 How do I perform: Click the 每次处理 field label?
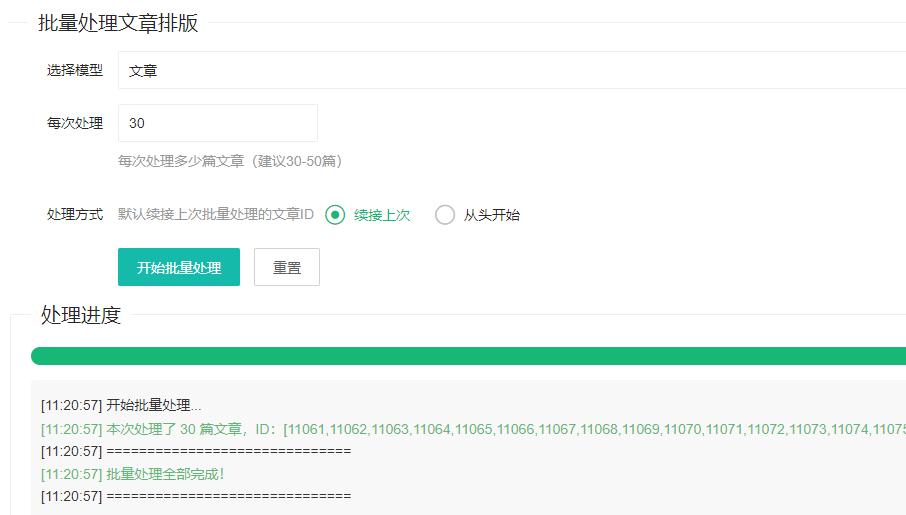[x=75, y=123]
